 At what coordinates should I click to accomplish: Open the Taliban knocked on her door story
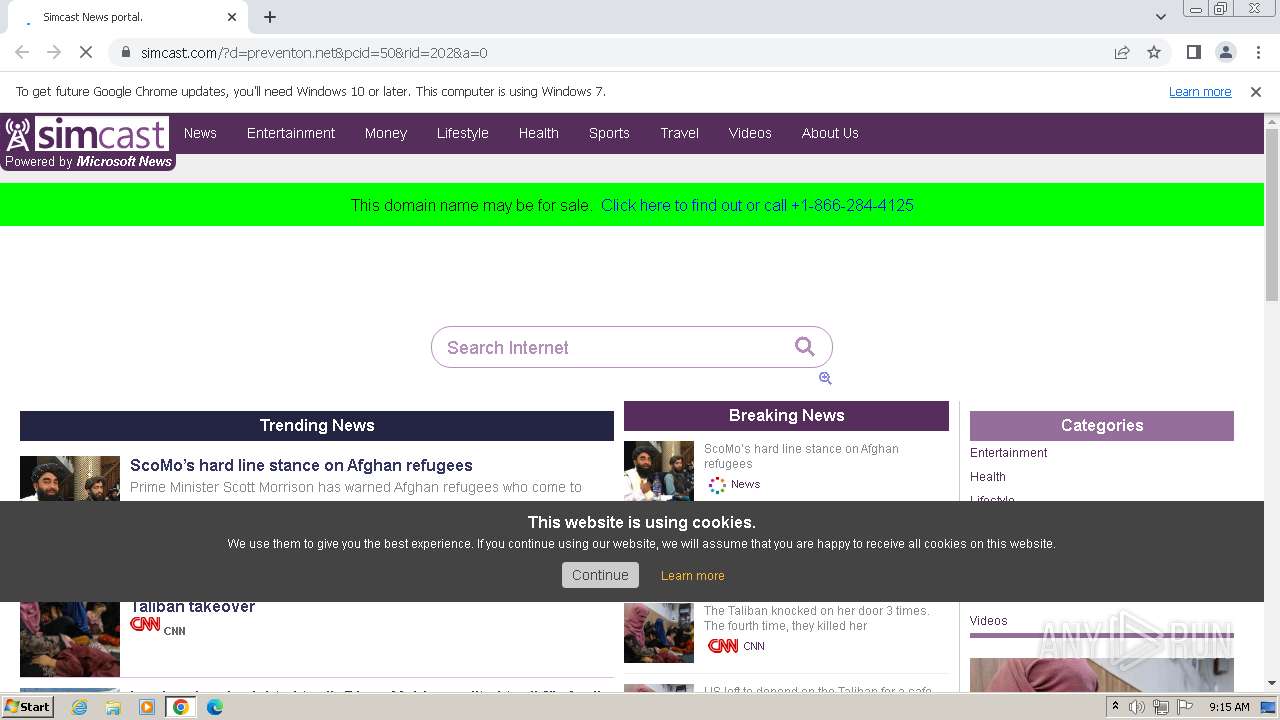point(816,618)
